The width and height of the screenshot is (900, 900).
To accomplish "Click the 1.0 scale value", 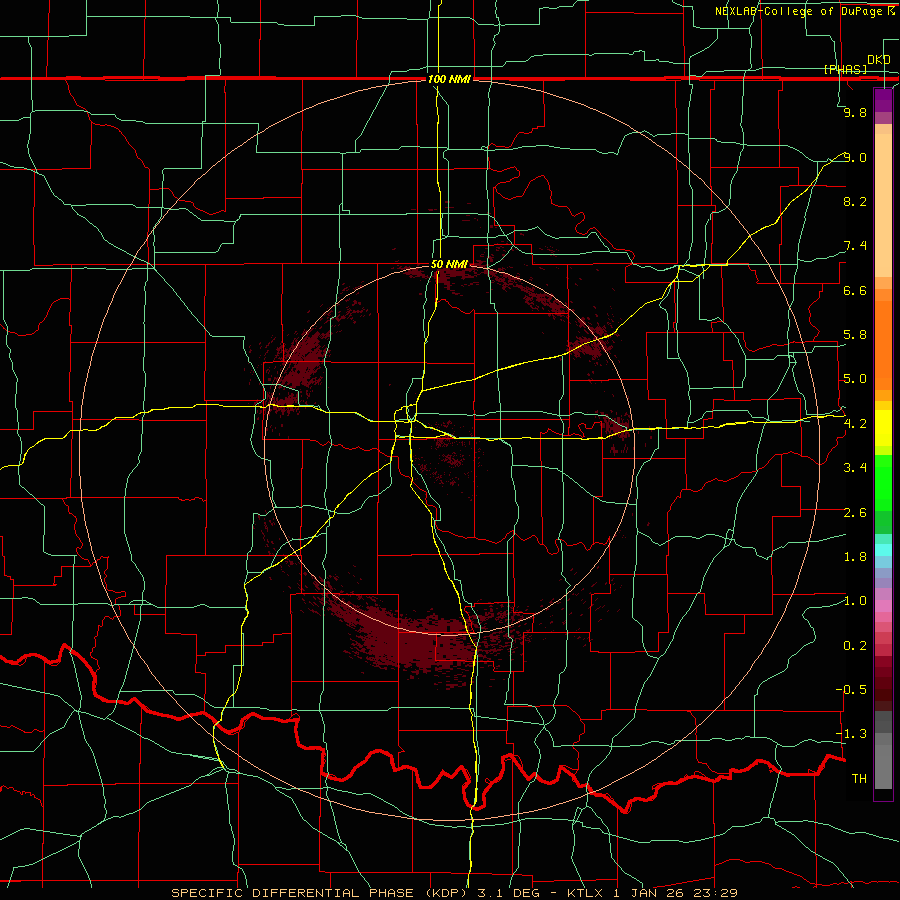I will click(855, 601).
